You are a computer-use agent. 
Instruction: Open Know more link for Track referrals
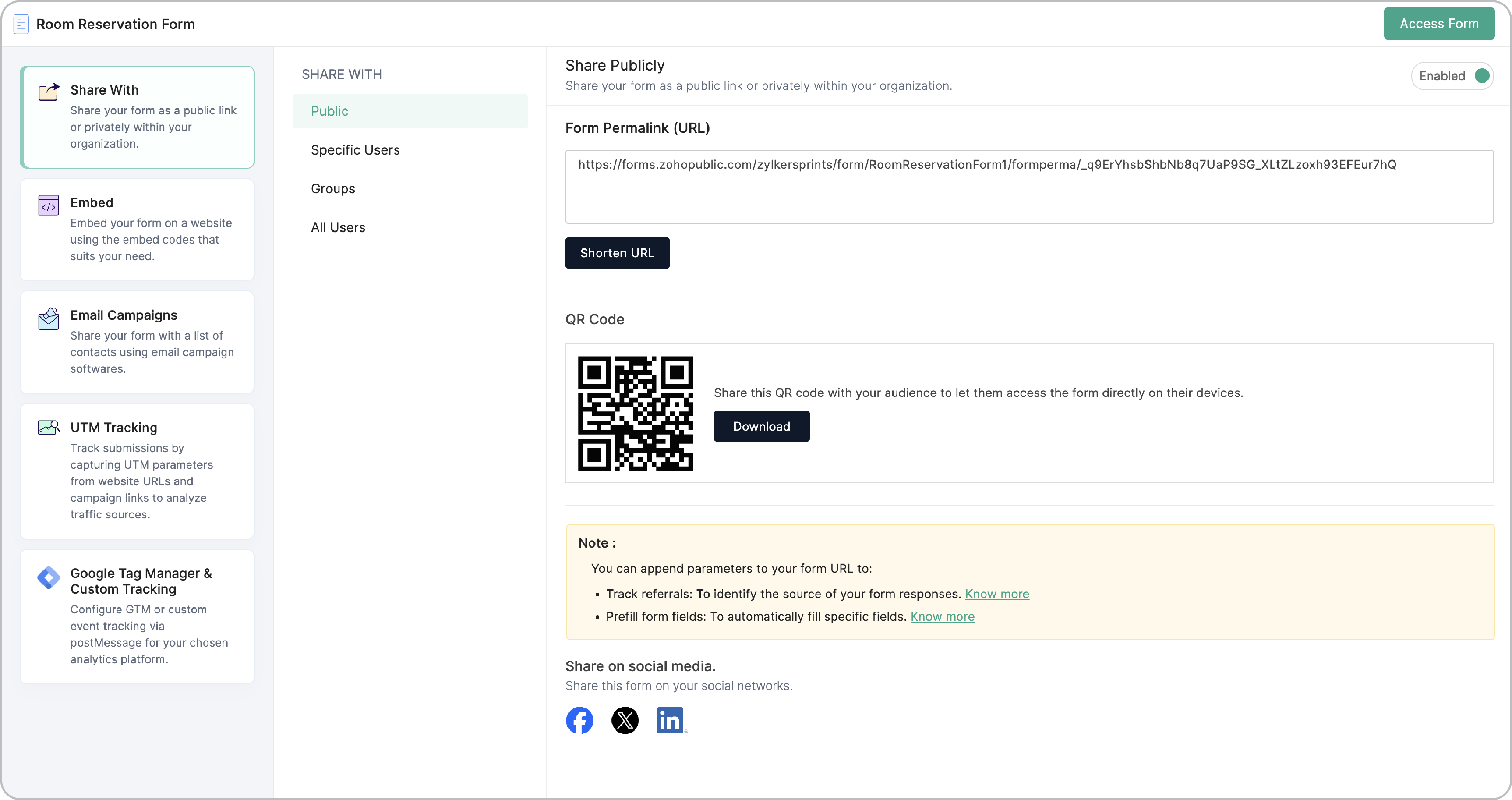996,594
